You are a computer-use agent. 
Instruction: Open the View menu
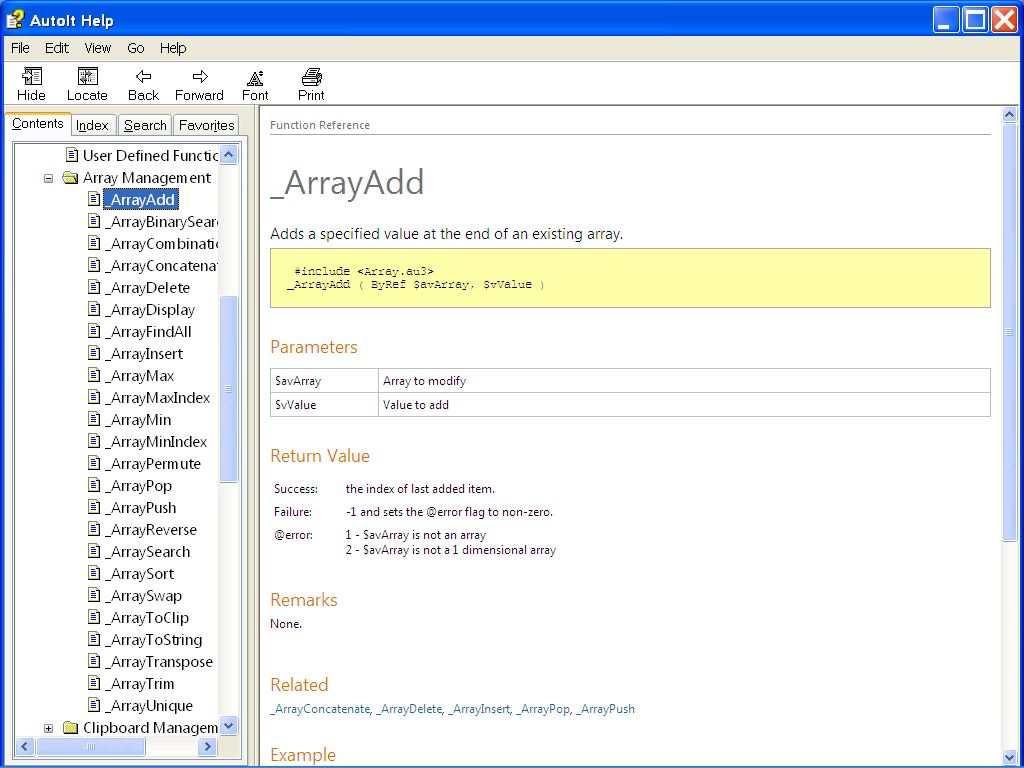pos(98,48)
